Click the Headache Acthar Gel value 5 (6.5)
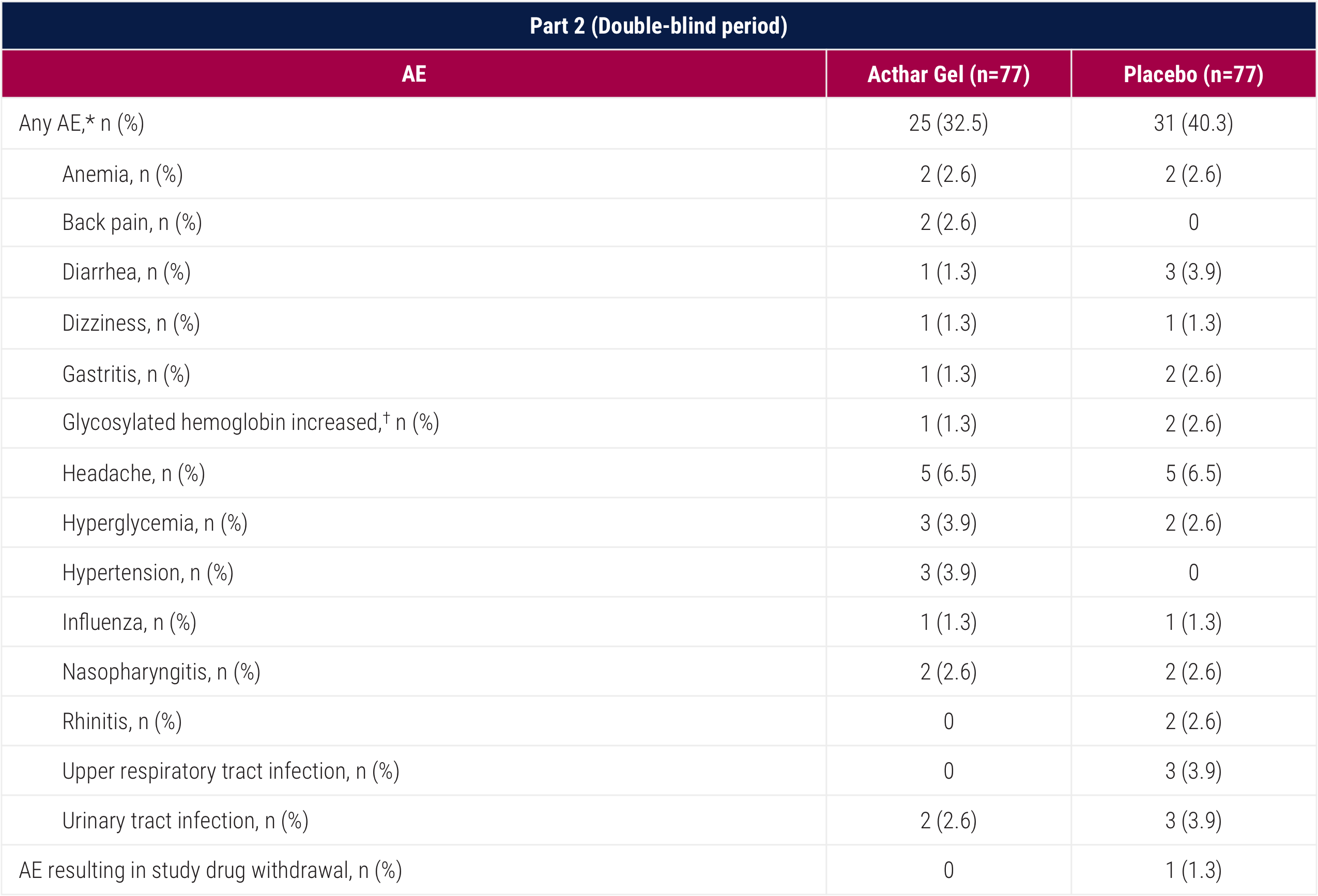This screenshot has height=896, width=1318. pyautogui.click(x=949, y=473)
